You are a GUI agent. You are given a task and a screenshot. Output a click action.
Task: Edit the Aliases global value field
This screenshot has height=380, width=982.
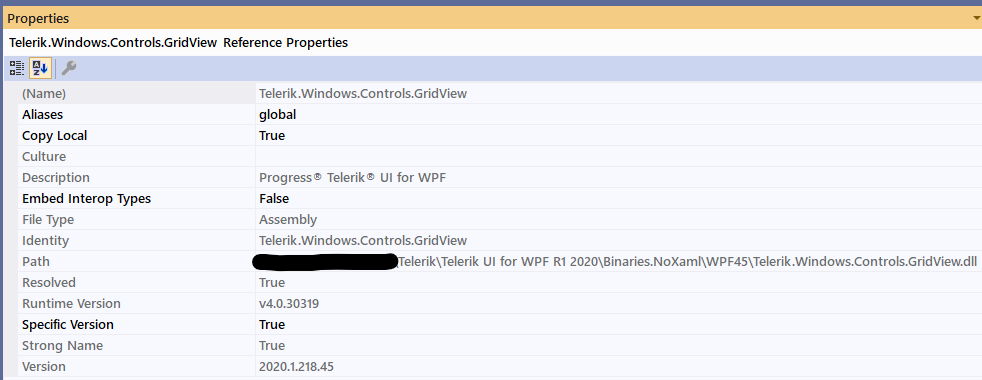pos(619,115)
